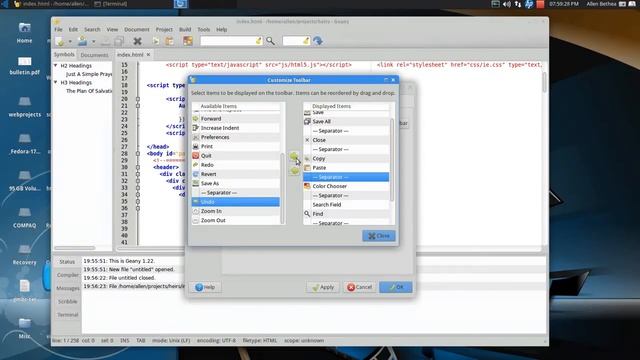Select Color Chooser in Displayed Items
The width and height of the screenshot is (640, 360).
pos(346,186)
